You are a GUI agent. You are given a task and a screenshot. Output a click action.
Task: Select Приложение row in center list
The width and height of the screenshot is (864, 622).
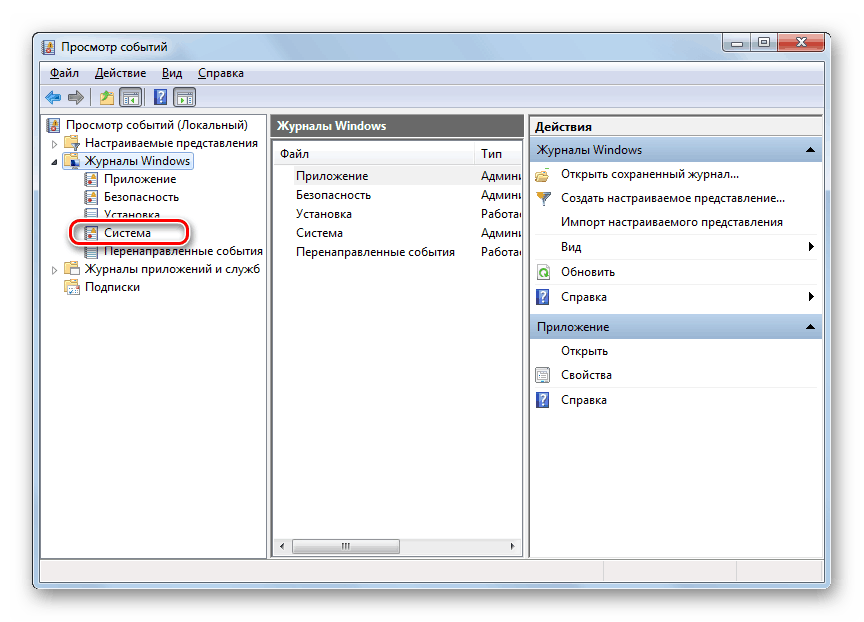pos(397,176)
